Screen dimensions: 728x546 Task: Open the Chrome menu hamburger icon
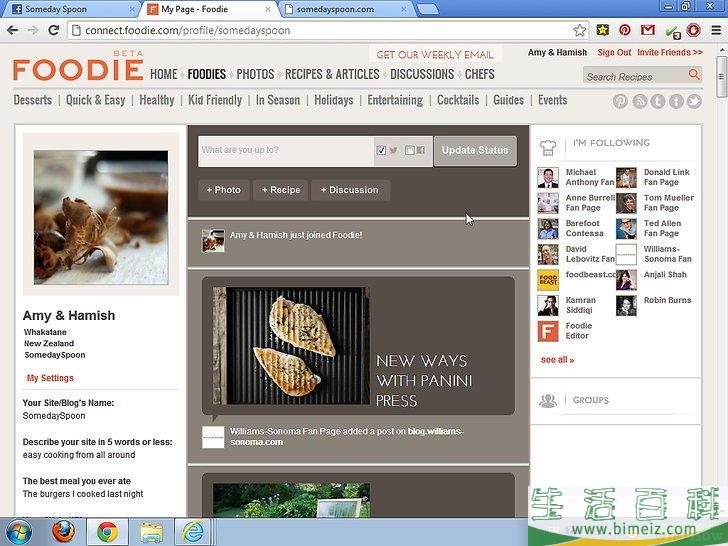coord(716,31)
